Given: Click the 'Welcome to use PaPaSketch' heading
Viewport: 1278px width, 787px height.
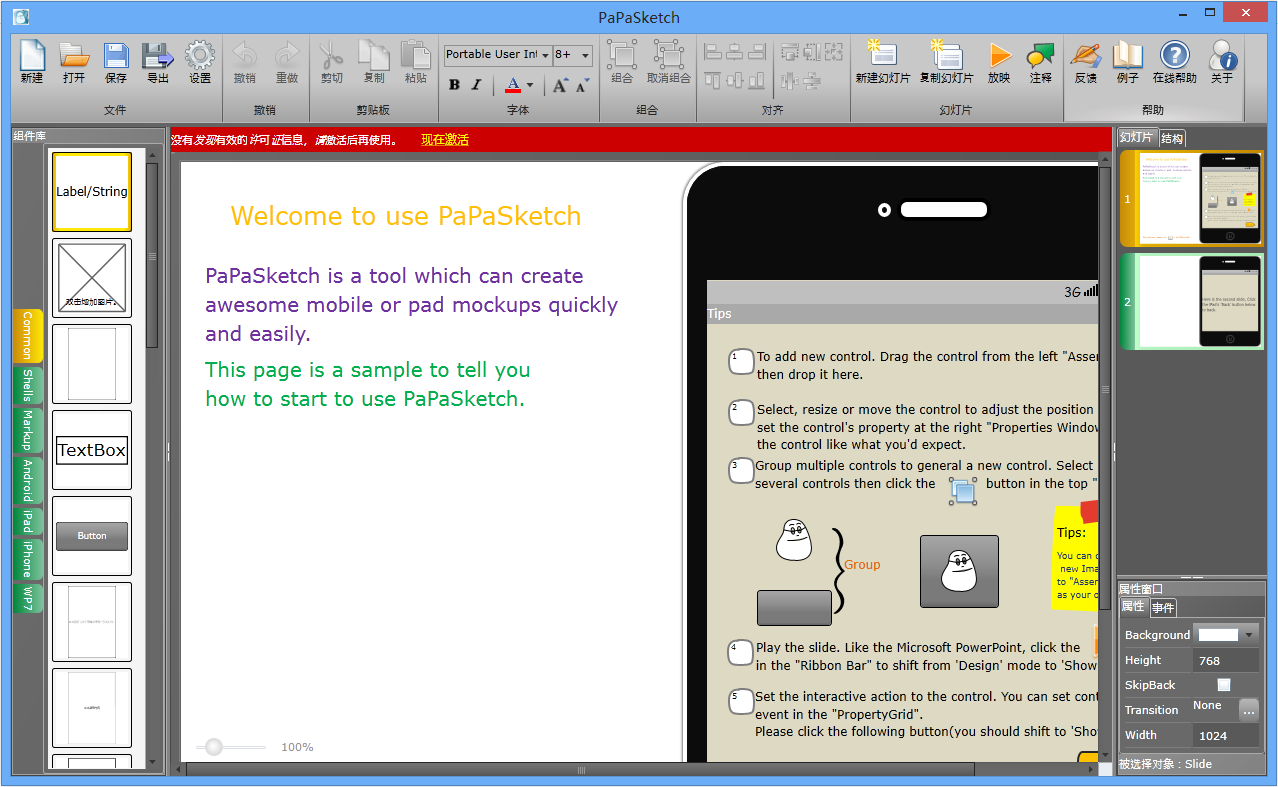Looking at the screenshot, I should tap(406, 216).
